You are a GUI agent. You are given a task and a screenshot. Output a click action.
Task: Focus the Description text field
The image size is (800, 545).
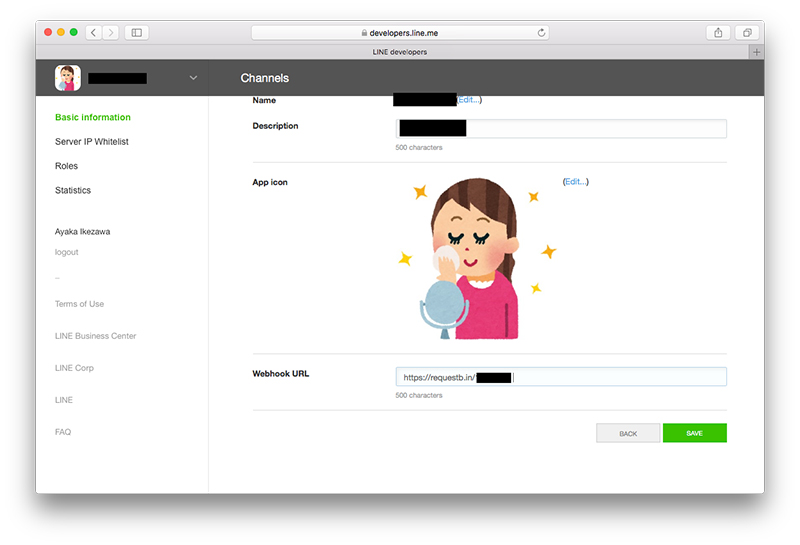click(x=561, y=129)
